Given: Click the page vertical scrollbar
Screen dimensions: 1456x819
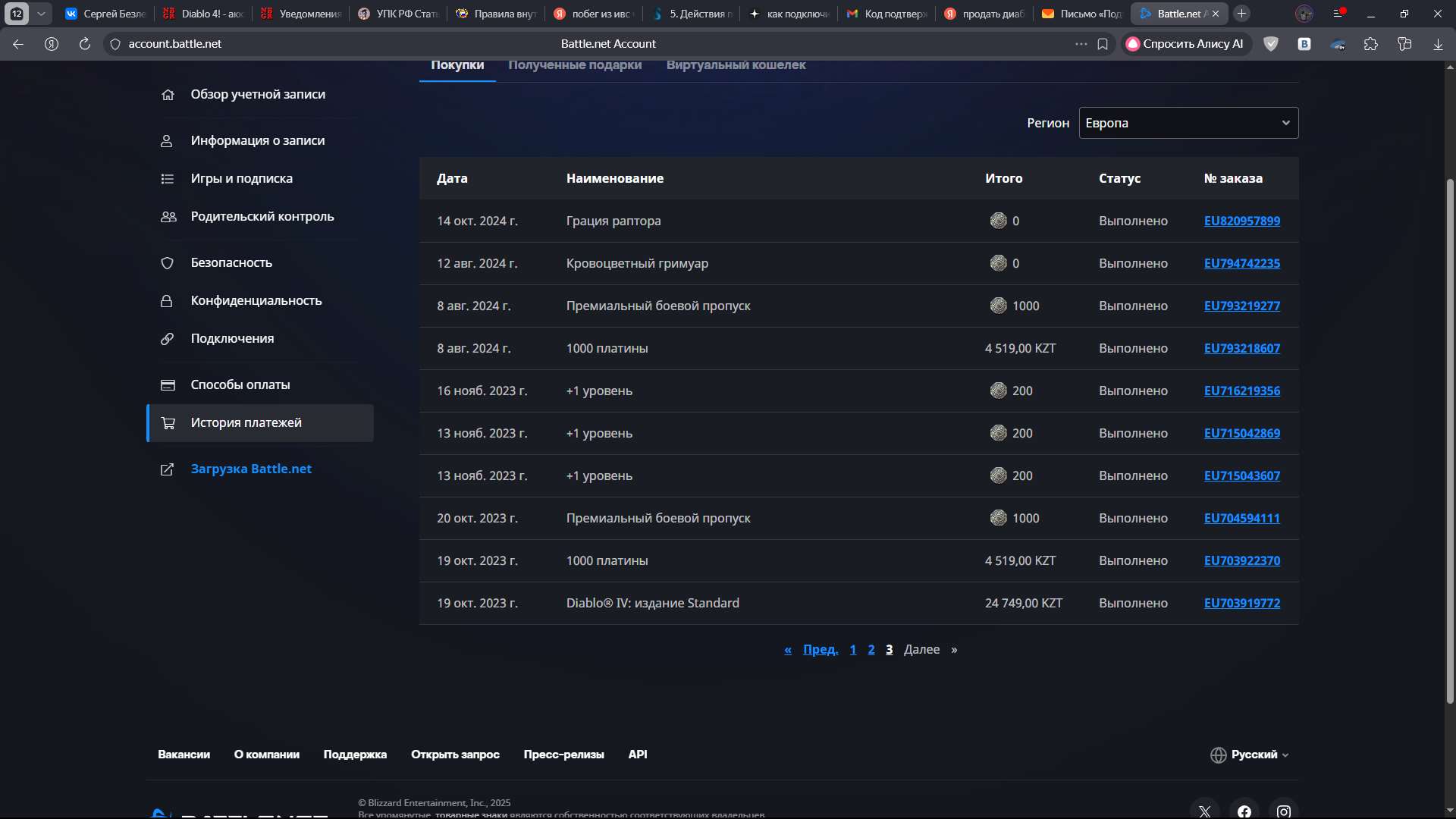Looking at the screenshot, I should click(x=1450, y=440).
